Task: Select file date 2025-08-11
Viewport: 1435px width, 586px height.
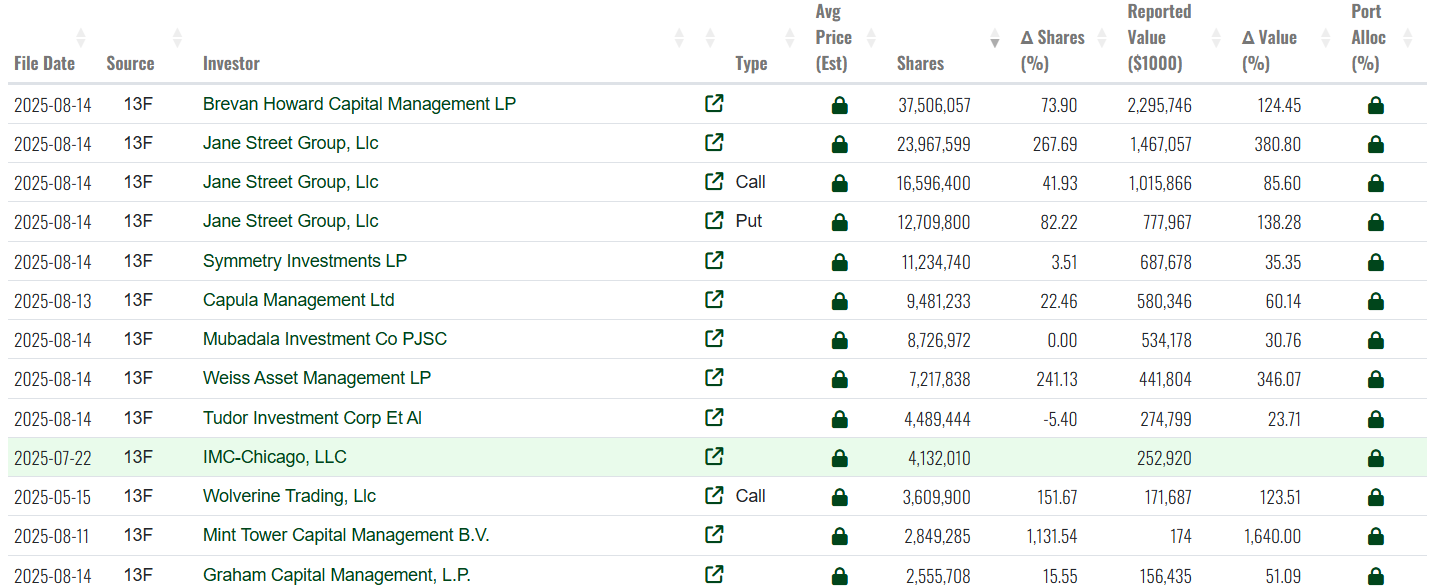Action: tap(52, 536)
